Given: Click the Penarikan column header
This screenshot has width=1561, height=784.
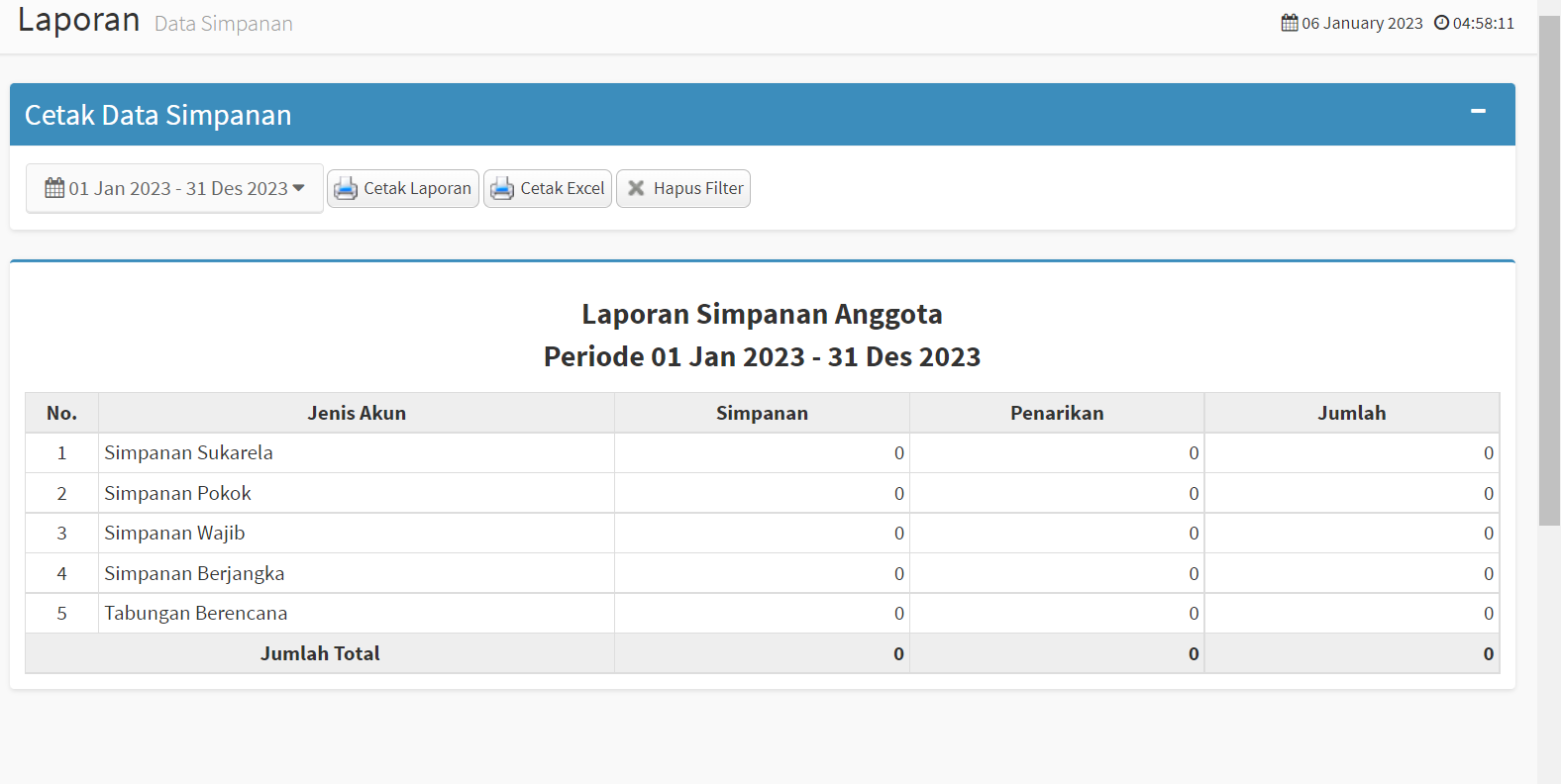Looking at the screenshot, I should click(x=1057, y=413).
